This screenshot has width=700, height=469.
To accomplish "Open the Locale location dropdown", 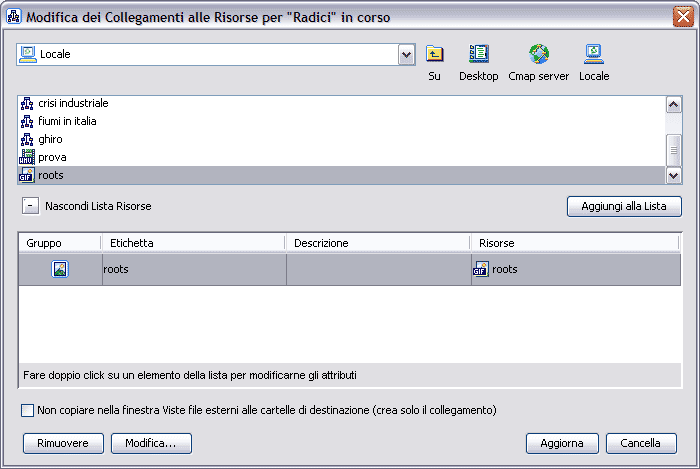I will 406,55.
